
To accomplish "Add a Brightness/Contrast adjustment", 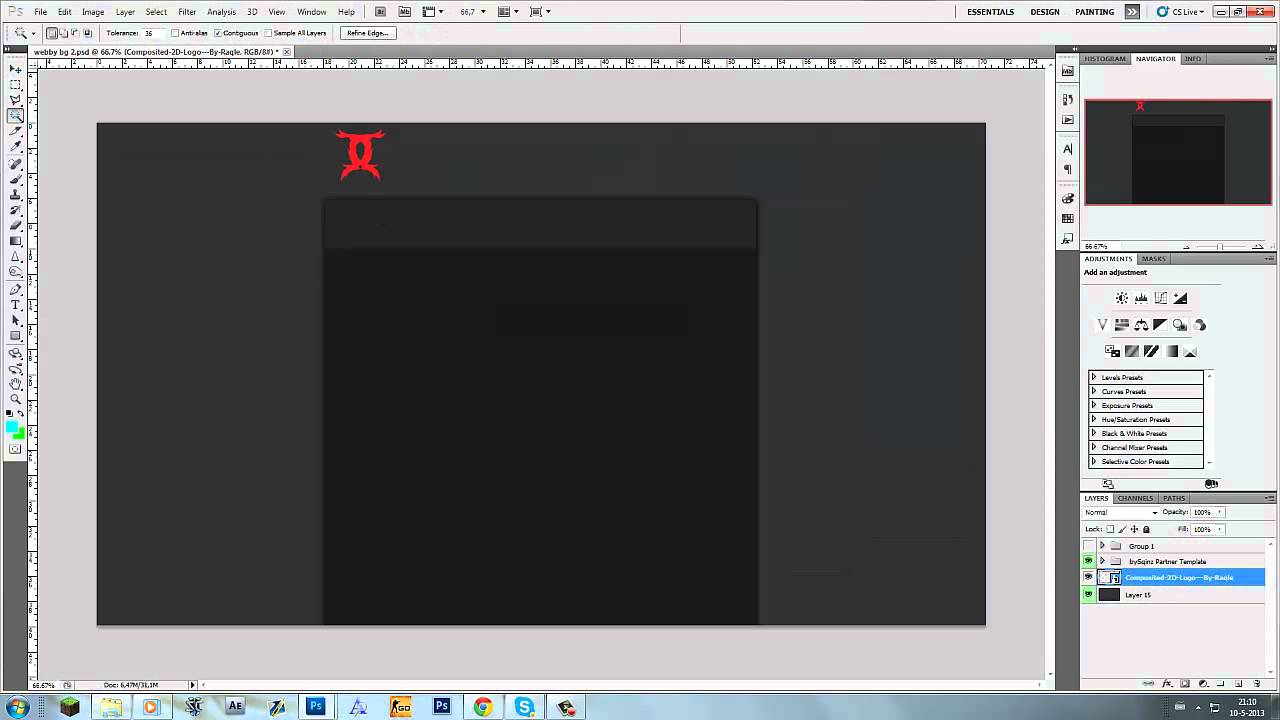I will 1122,298.
